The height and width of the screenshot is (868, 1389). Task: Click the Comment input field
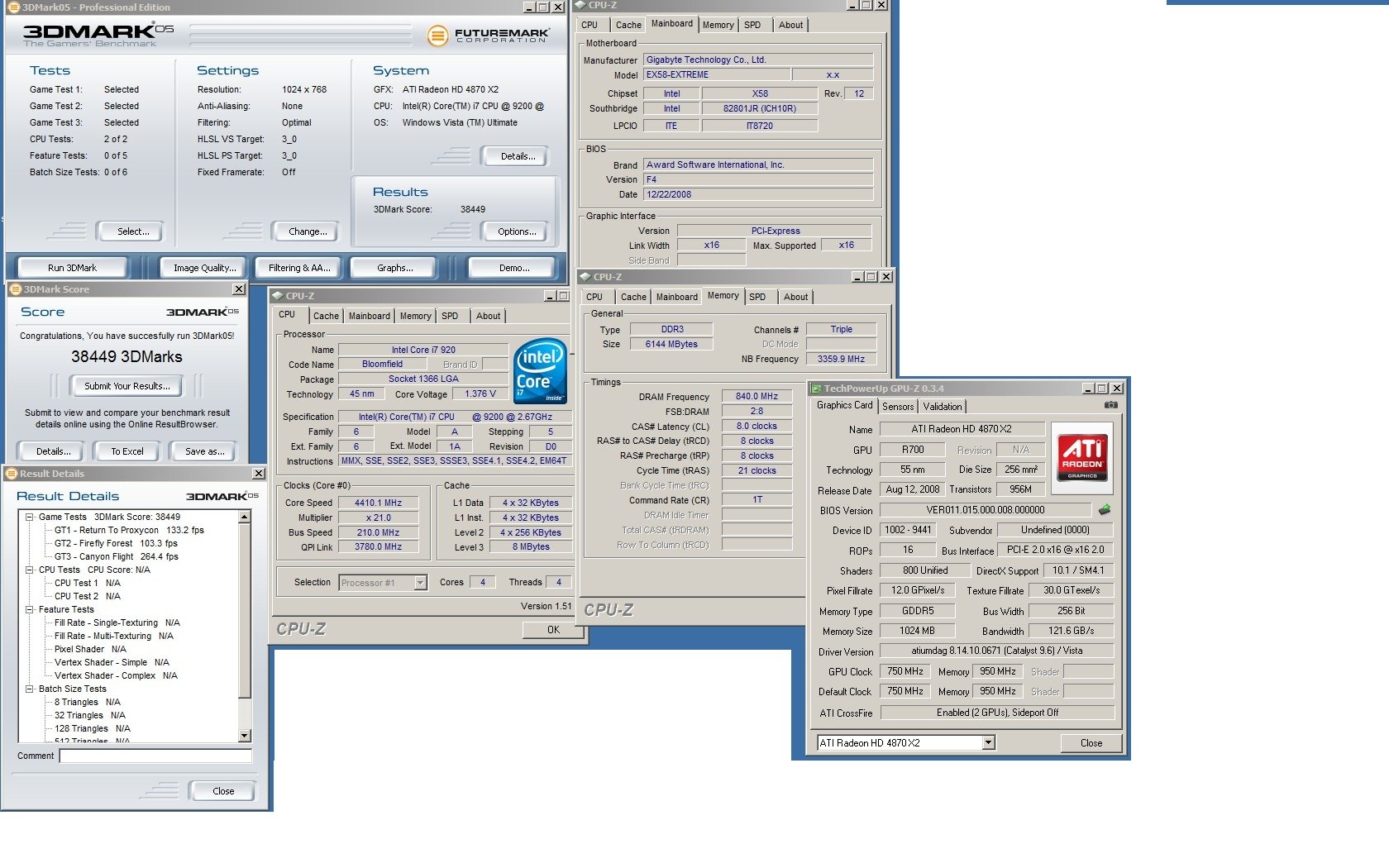[x=155, y=756]
